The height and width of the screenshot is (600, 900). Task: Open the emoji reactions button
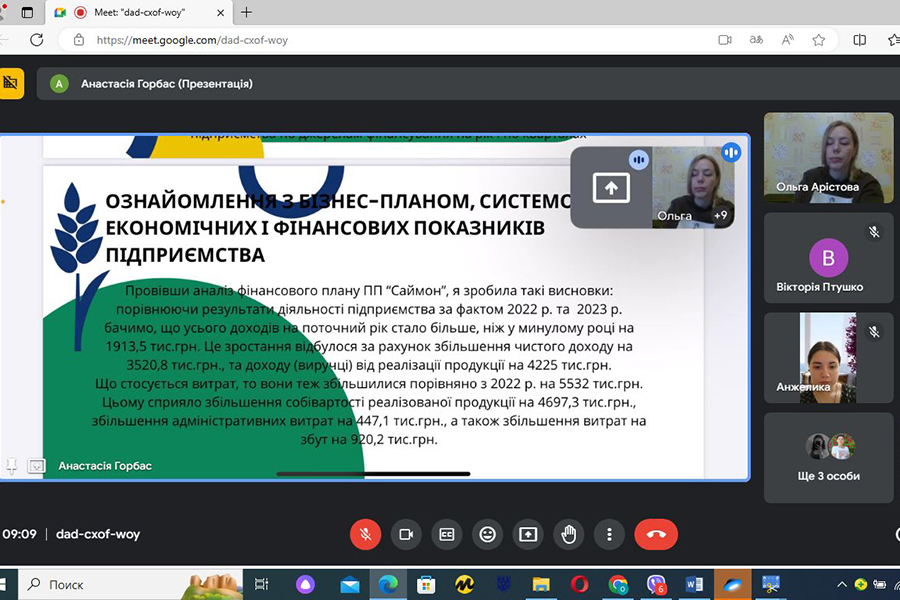click(x=487, y=535)
